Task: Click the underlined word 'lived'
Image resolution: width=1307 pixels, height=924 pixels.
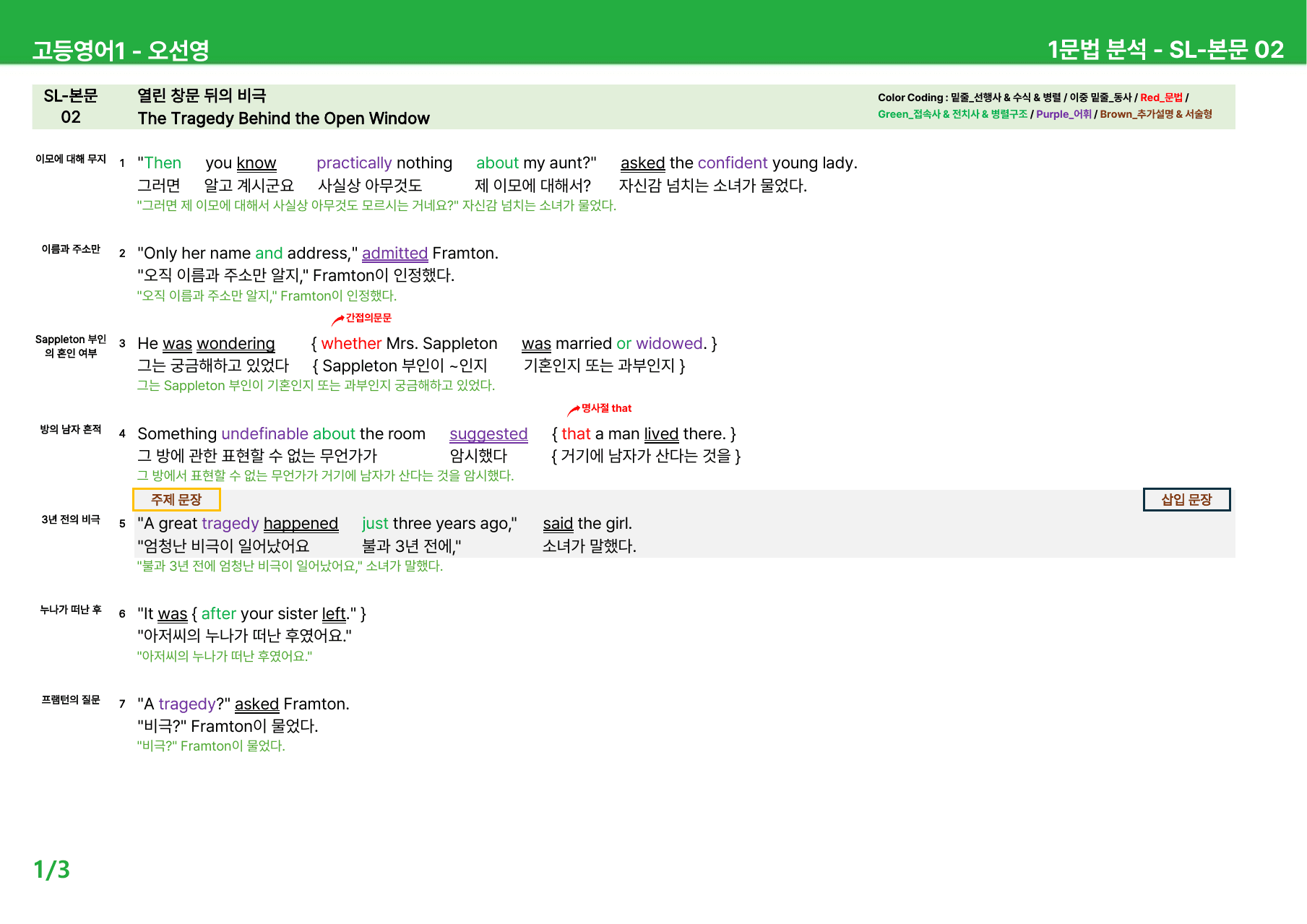Action: coord(661,434)
